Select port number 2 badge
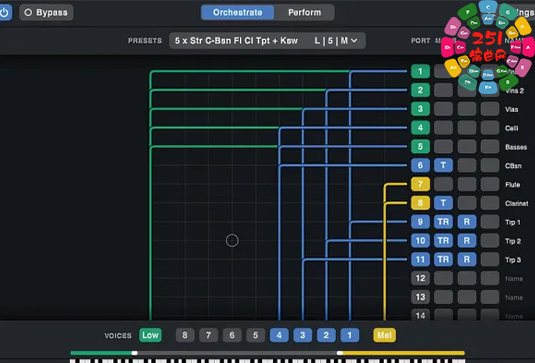 420,90
